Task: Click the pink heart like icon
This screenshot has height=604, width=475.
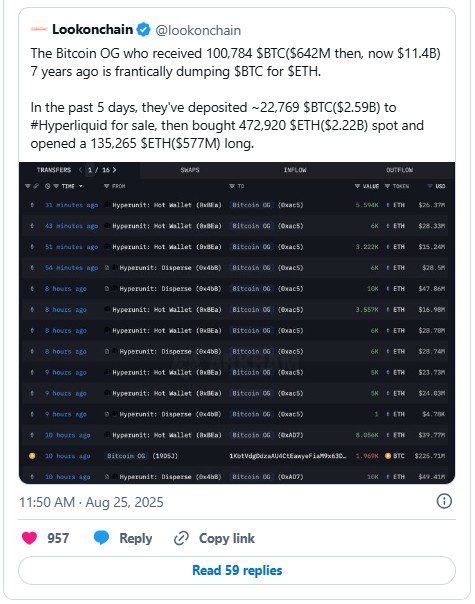Action: tap(29, 538)
